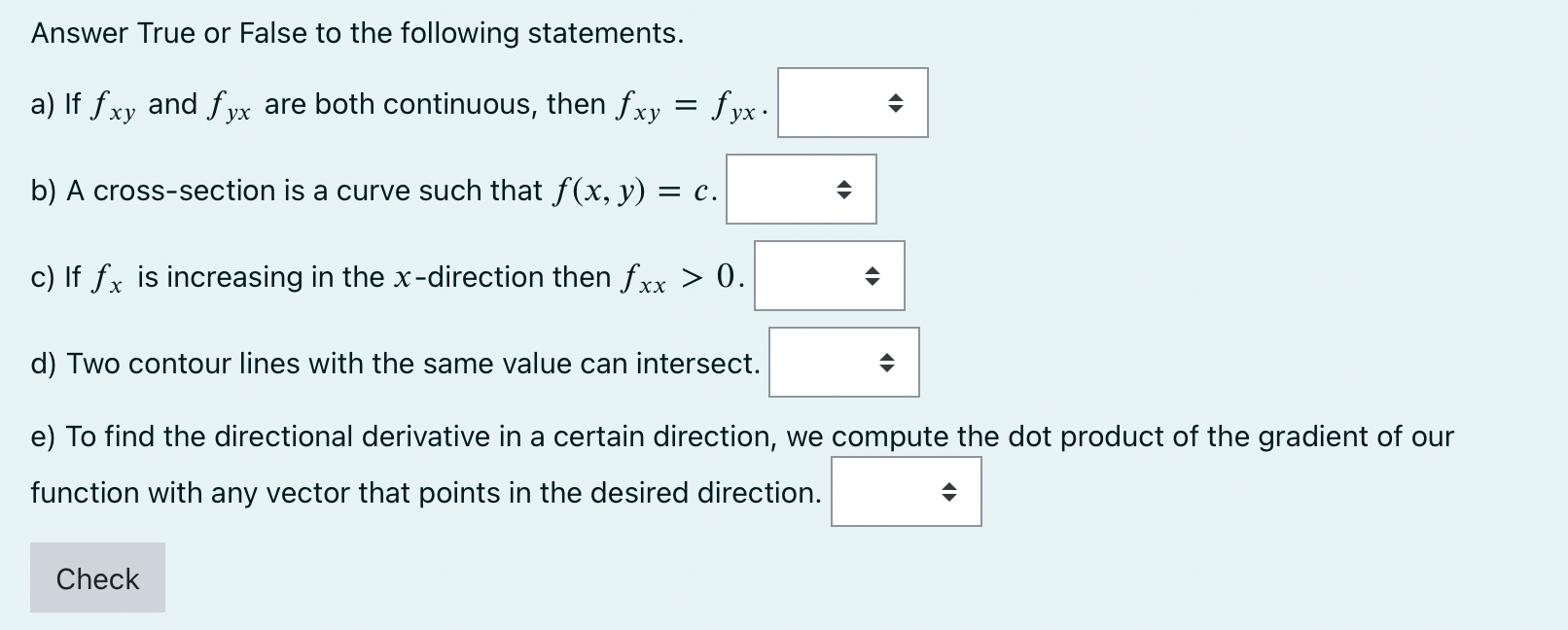
Task: Click the up-down arrow icon beside statement a
Action: coord(896,103)
